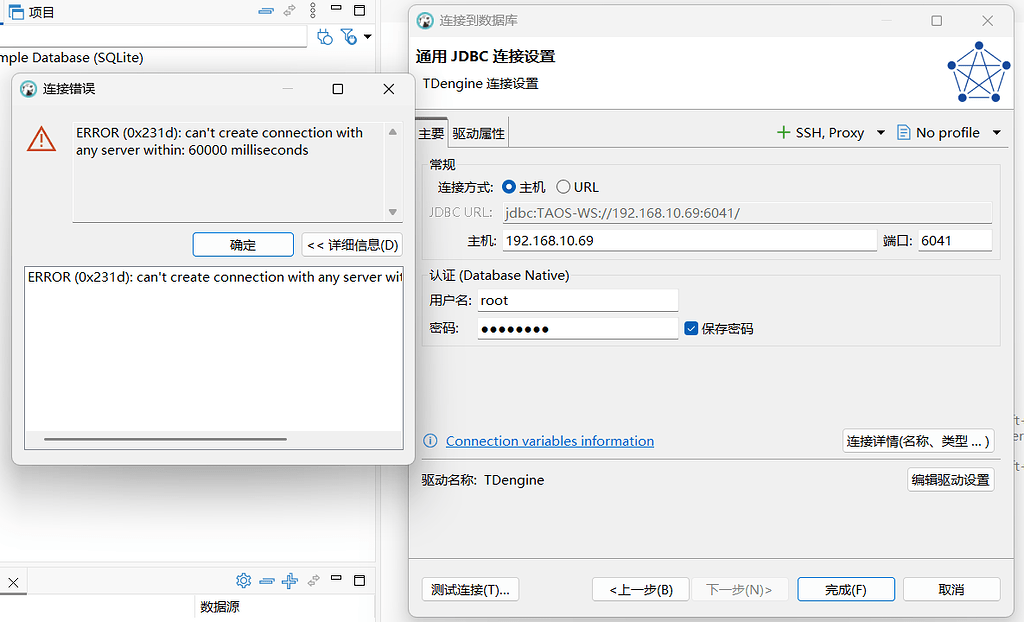The image size is (1024, 622).
Task: Collapse details with 详细信息(D) button
Action: 352,245
